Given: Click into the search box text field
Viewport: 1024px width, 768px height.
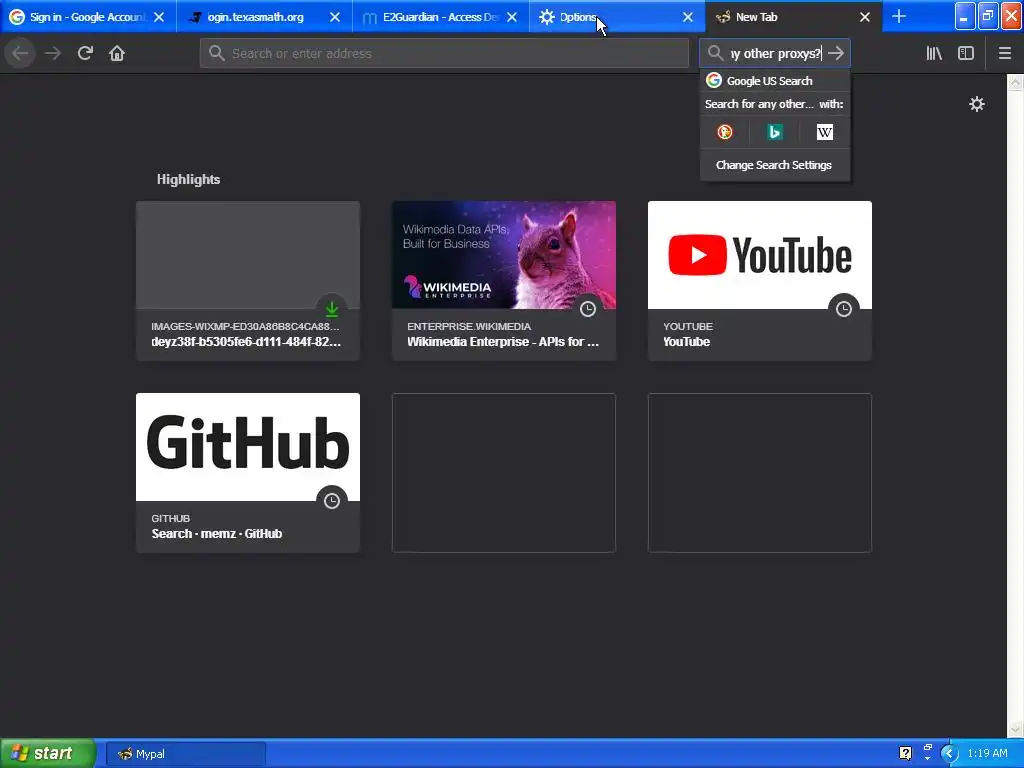Looking at the screenshot, I should tap(775, 53).
